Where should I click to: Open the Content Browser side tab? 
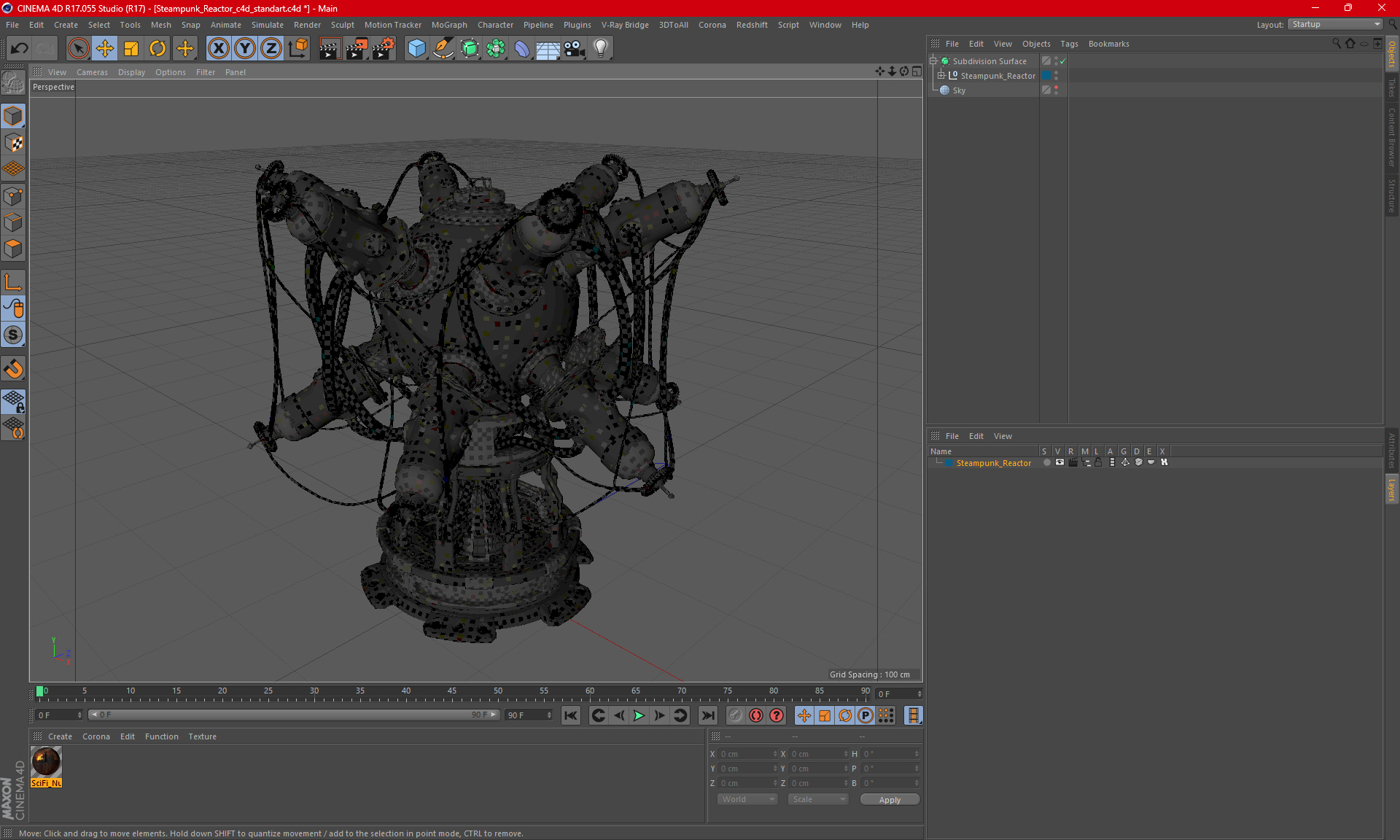(x=1391, y=137)
